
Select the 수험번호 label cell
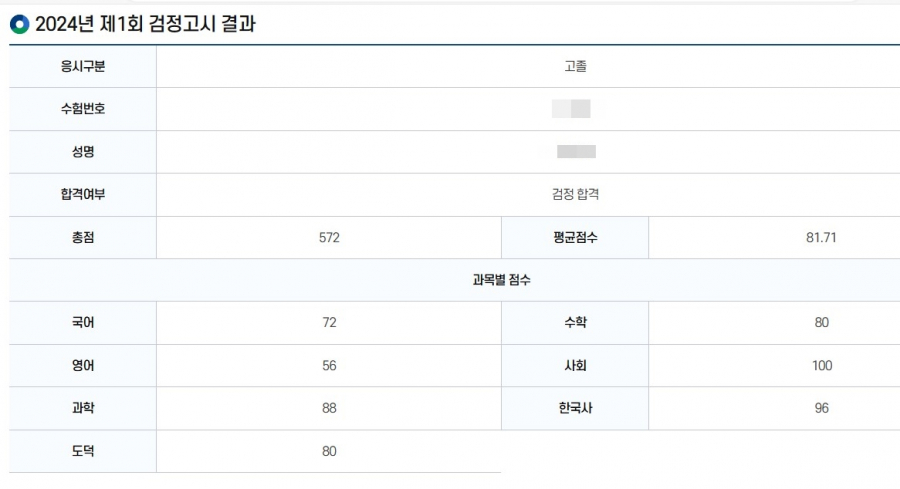[82, 109]
